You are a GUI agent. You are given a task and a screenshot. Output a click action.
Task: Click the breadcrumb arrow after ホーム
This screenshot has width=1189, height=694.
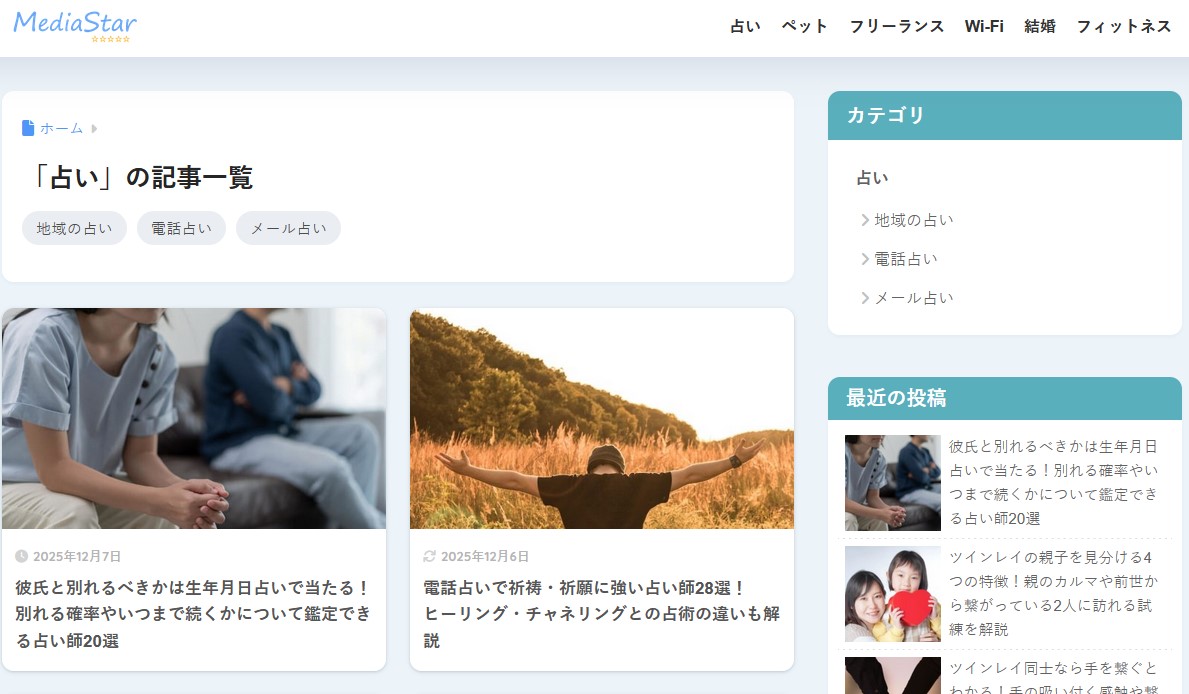94,128
